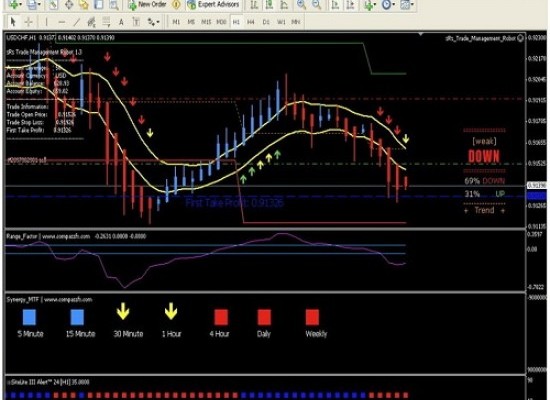Select the Horizontal Line drawing tool
Image resolution: width=550 pixels, height=400 pixels.
[61, 22]
